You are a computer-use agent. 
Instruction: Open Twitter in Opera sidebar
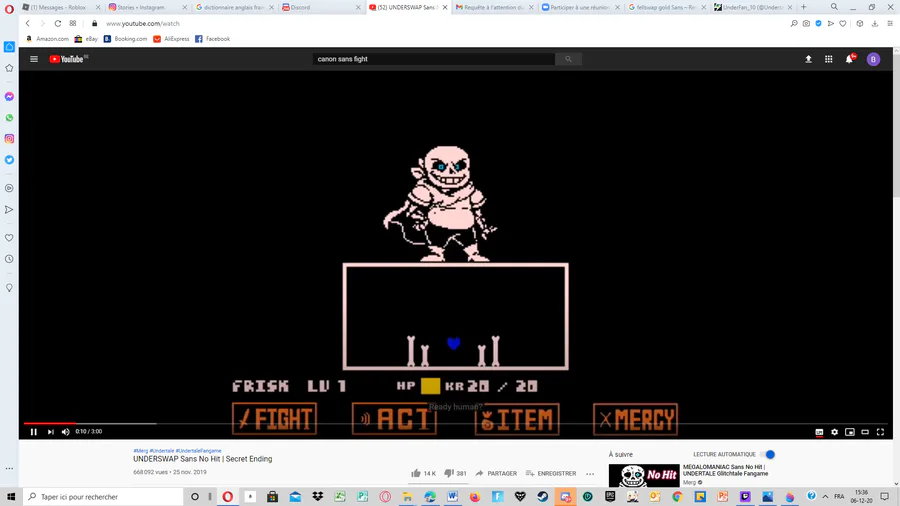9,160
